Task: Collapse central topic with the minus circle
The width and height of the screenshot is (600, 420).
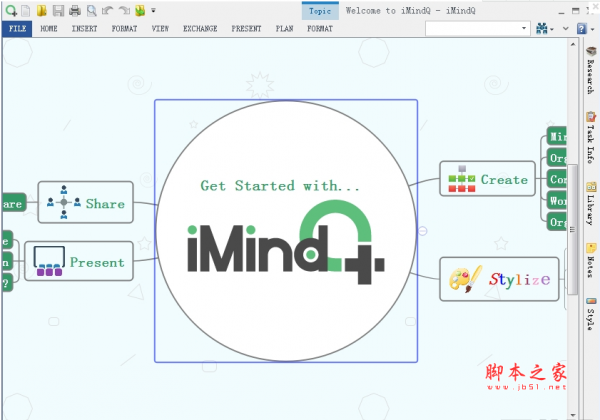Action: [422, 231]
